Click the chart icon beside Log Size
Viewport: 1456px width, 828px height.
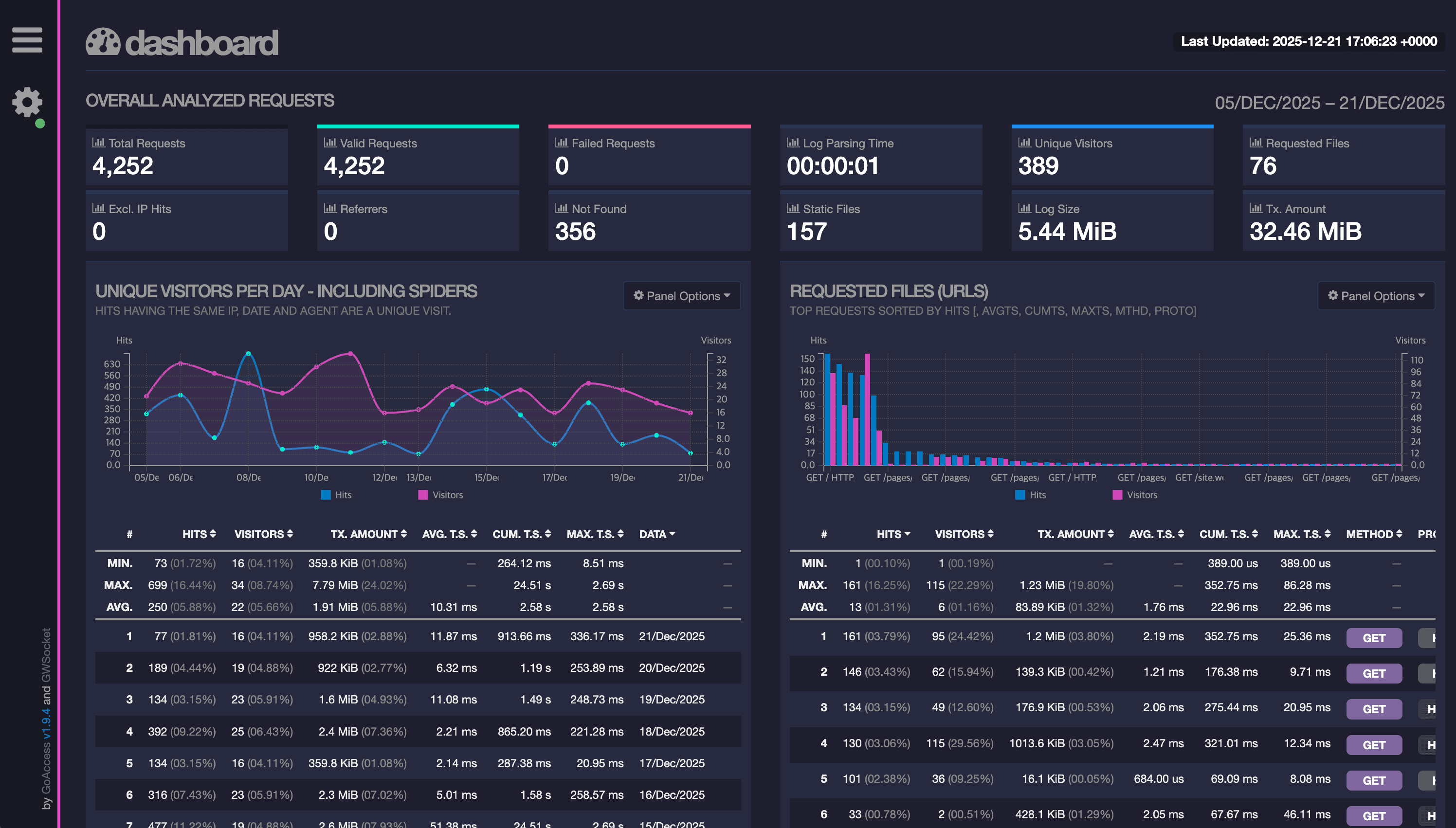pyautogui.click(x=1024, y=209)
